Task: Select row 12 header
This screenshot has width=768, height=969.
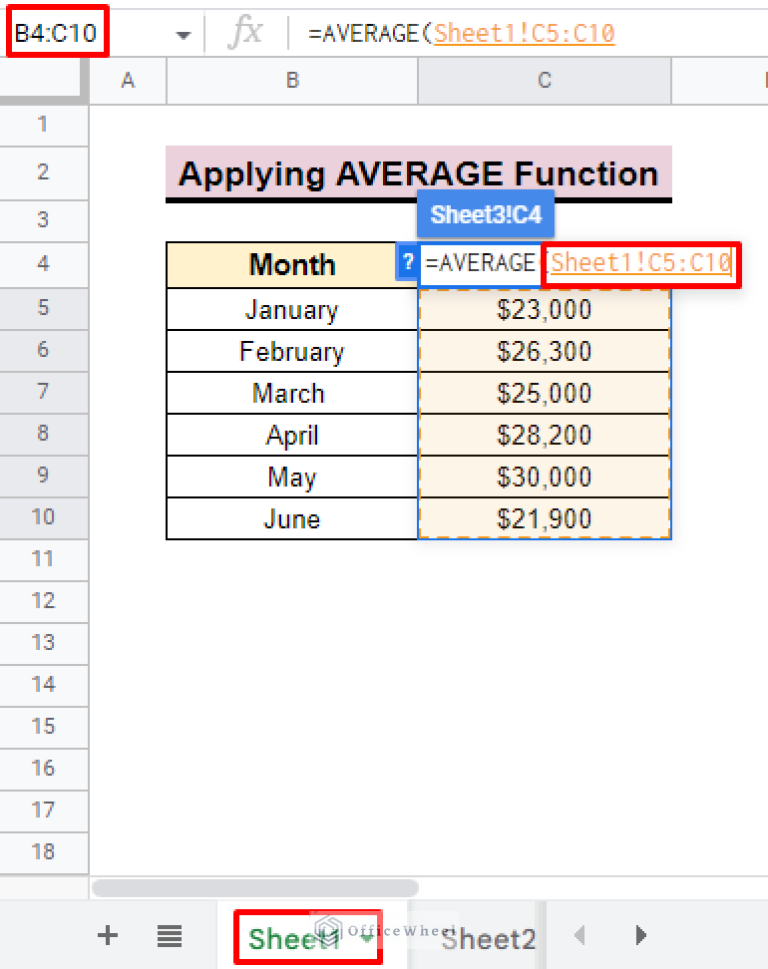Action: click(x=43, y=600)
